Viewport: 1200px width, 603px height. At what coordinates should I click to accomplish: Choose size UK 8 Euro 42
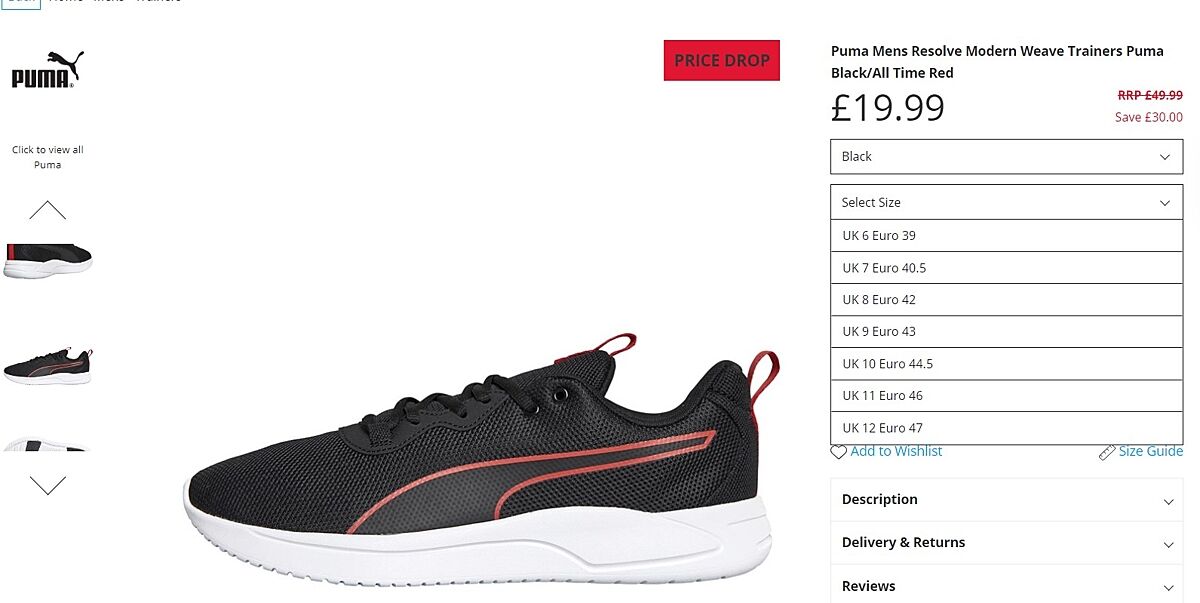coord(1007,300)
